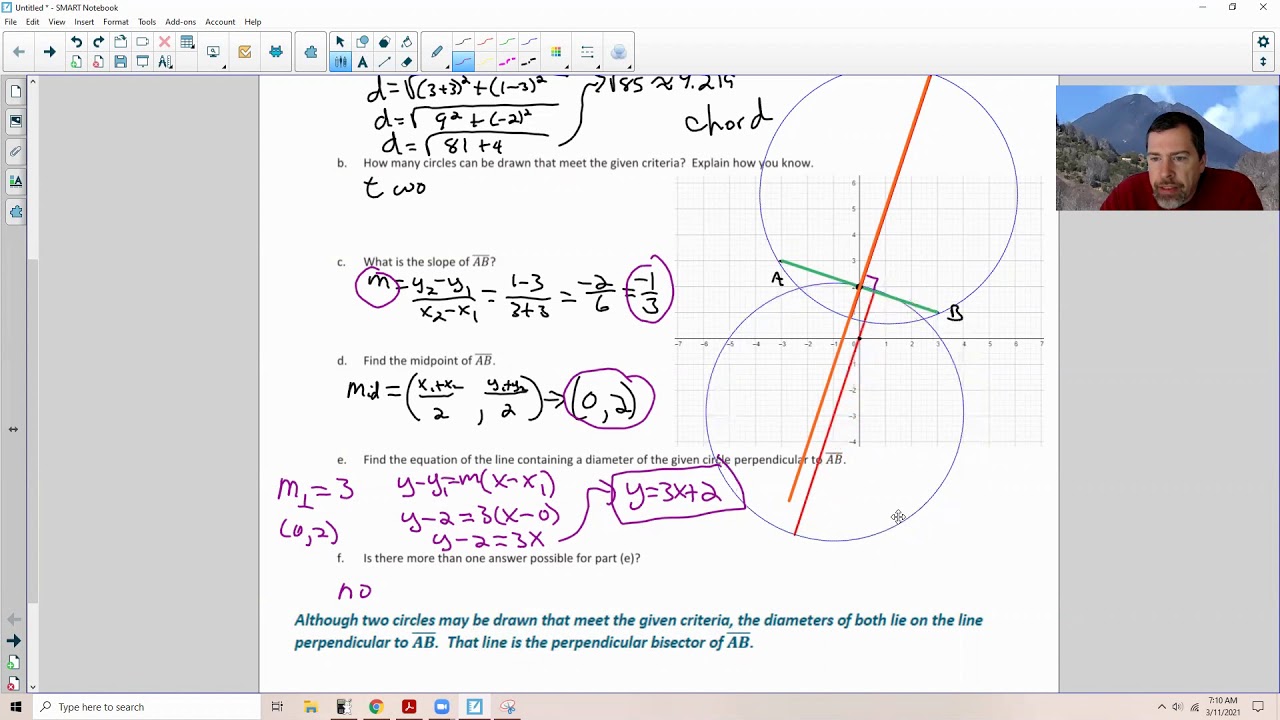Screen dimensions: 1280x720
Task: Open the View menu
Action: 57,22
